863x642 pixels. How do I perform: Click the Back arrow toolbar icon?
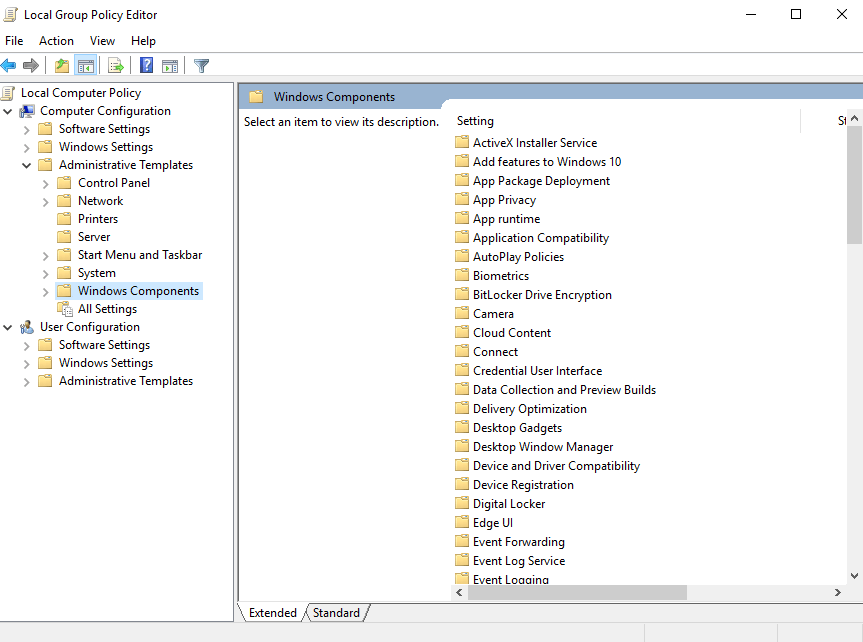[x=9, y=66]
